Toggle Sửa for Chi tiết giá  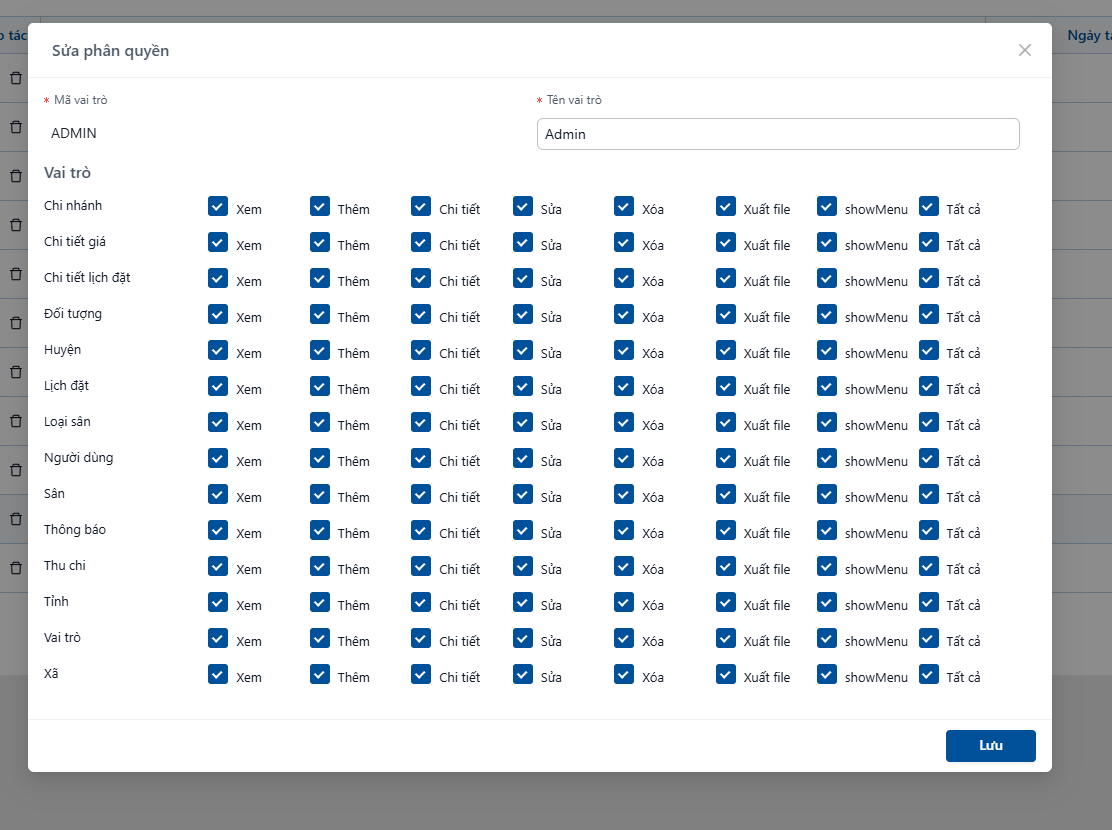523,243
